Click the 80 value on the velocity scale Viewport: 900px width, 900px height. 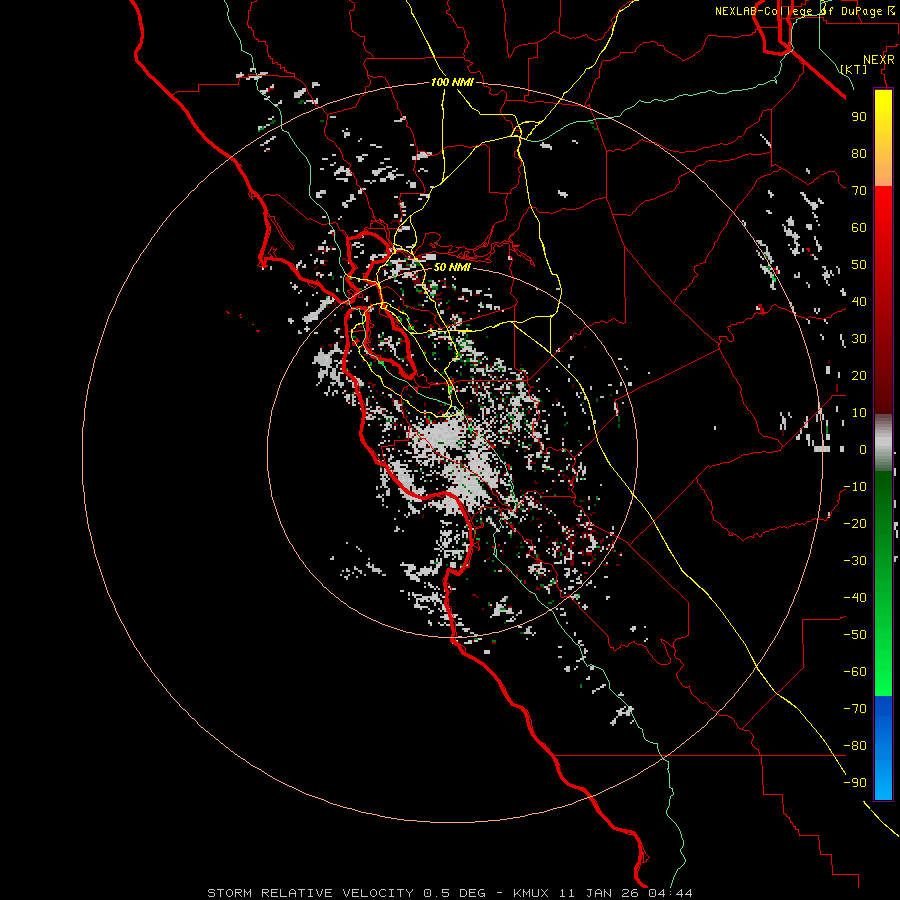tap(859, 154)
